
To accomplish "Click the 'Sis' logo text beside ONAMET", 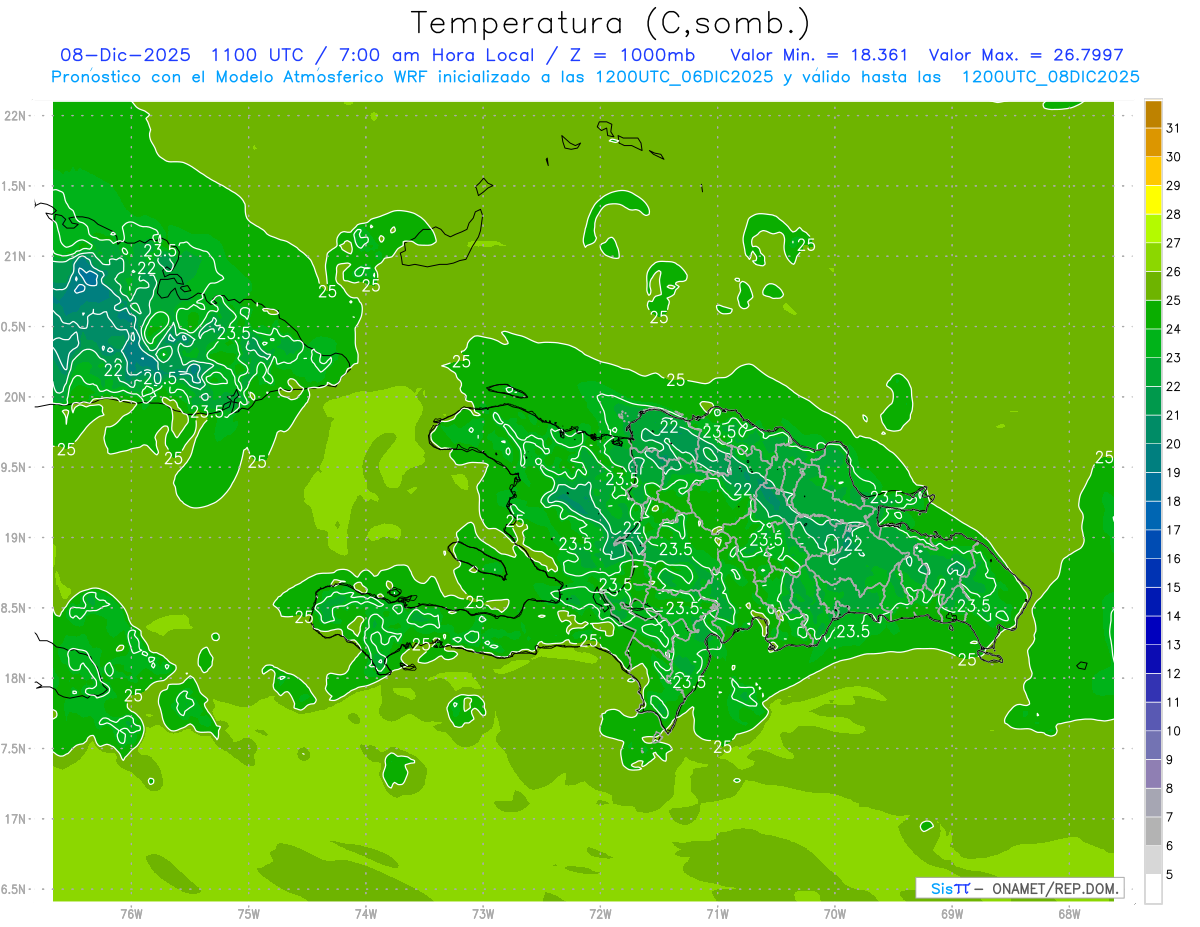I will 943,888.
